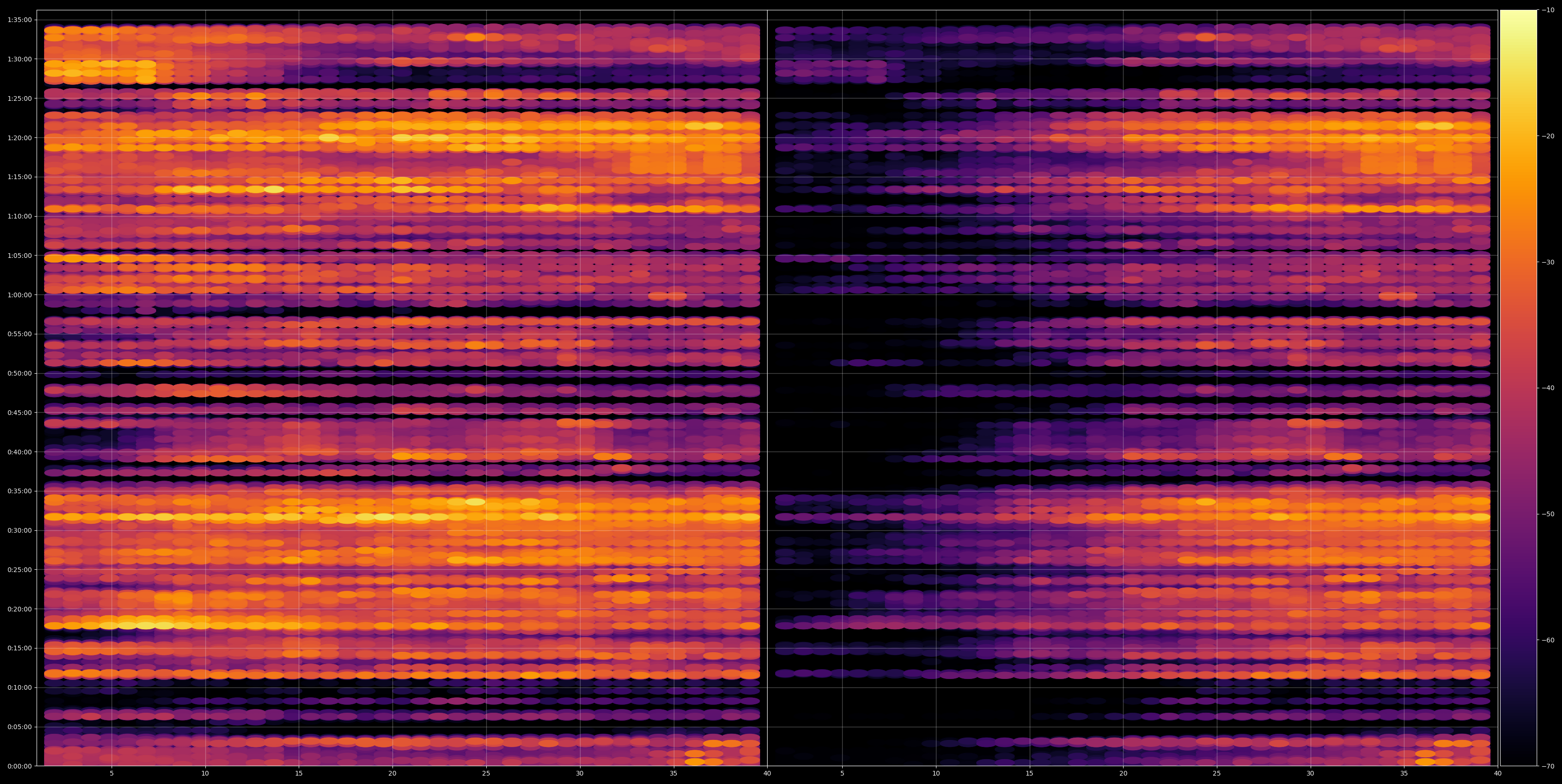Select x-axis label 30 of the left plot
Viewport: 1562px width, 784px height.
[x=580, y=774]
